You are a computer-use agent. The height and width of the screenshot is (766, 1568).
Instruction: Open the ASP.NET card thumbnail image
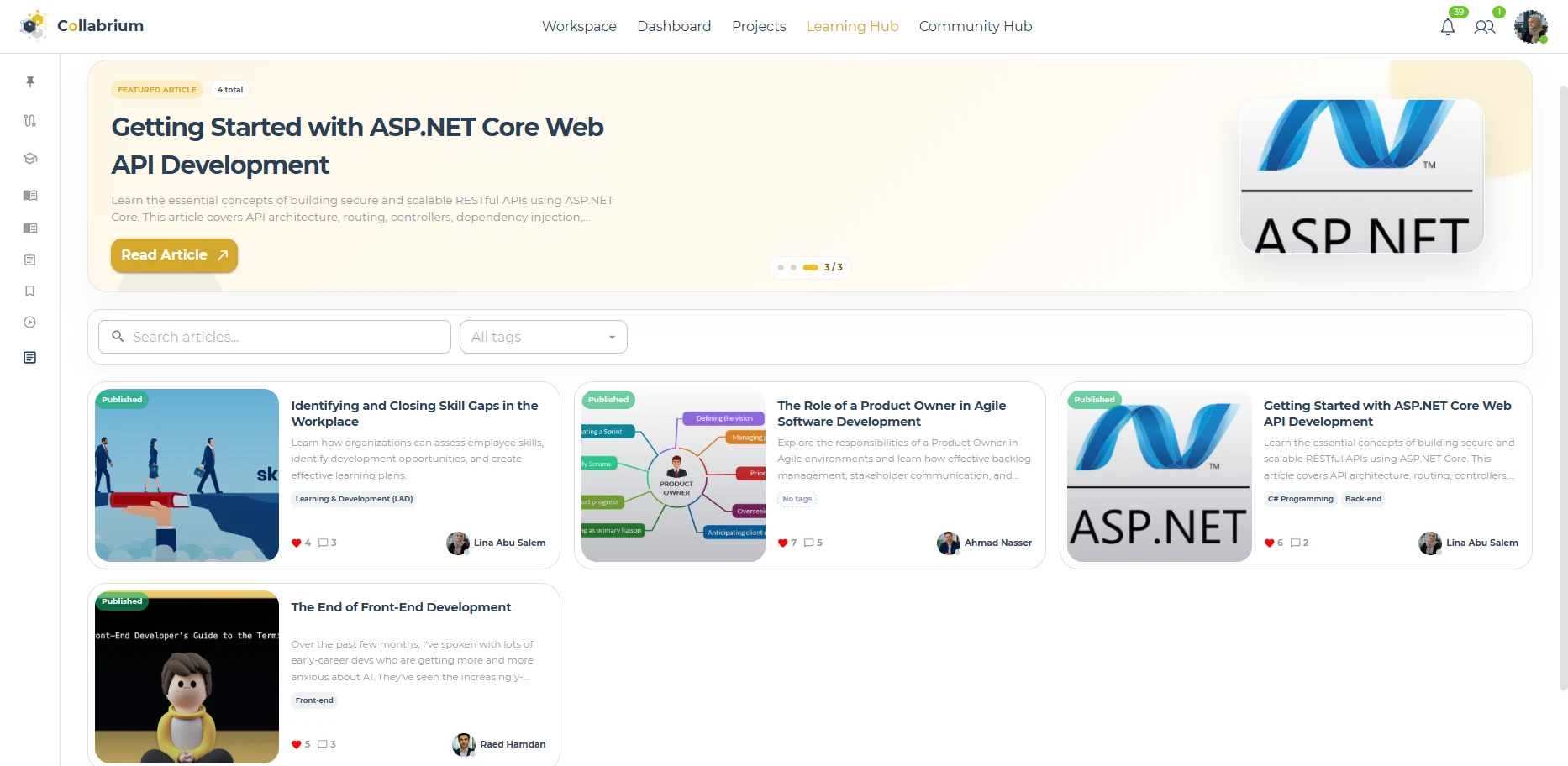(1160, 475)
